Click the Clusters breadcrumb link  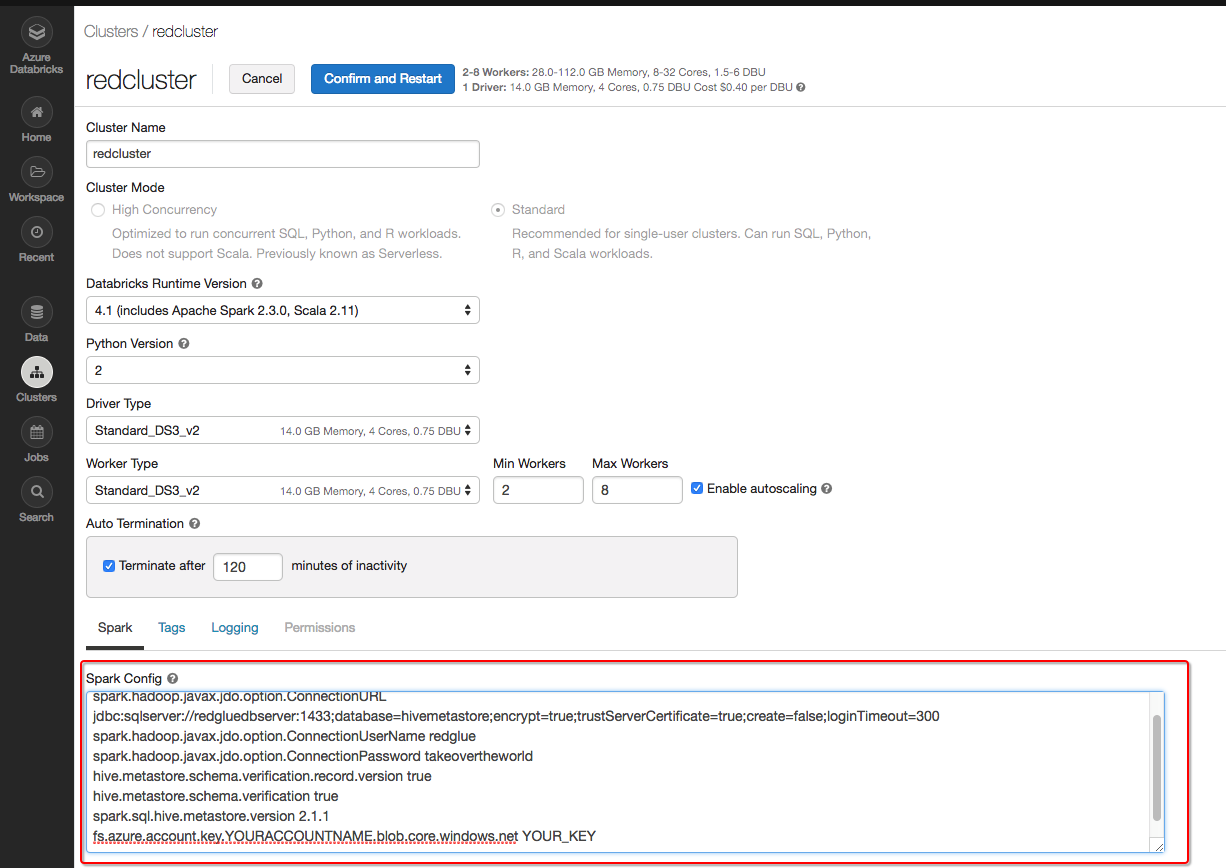[x=111, y=32]
